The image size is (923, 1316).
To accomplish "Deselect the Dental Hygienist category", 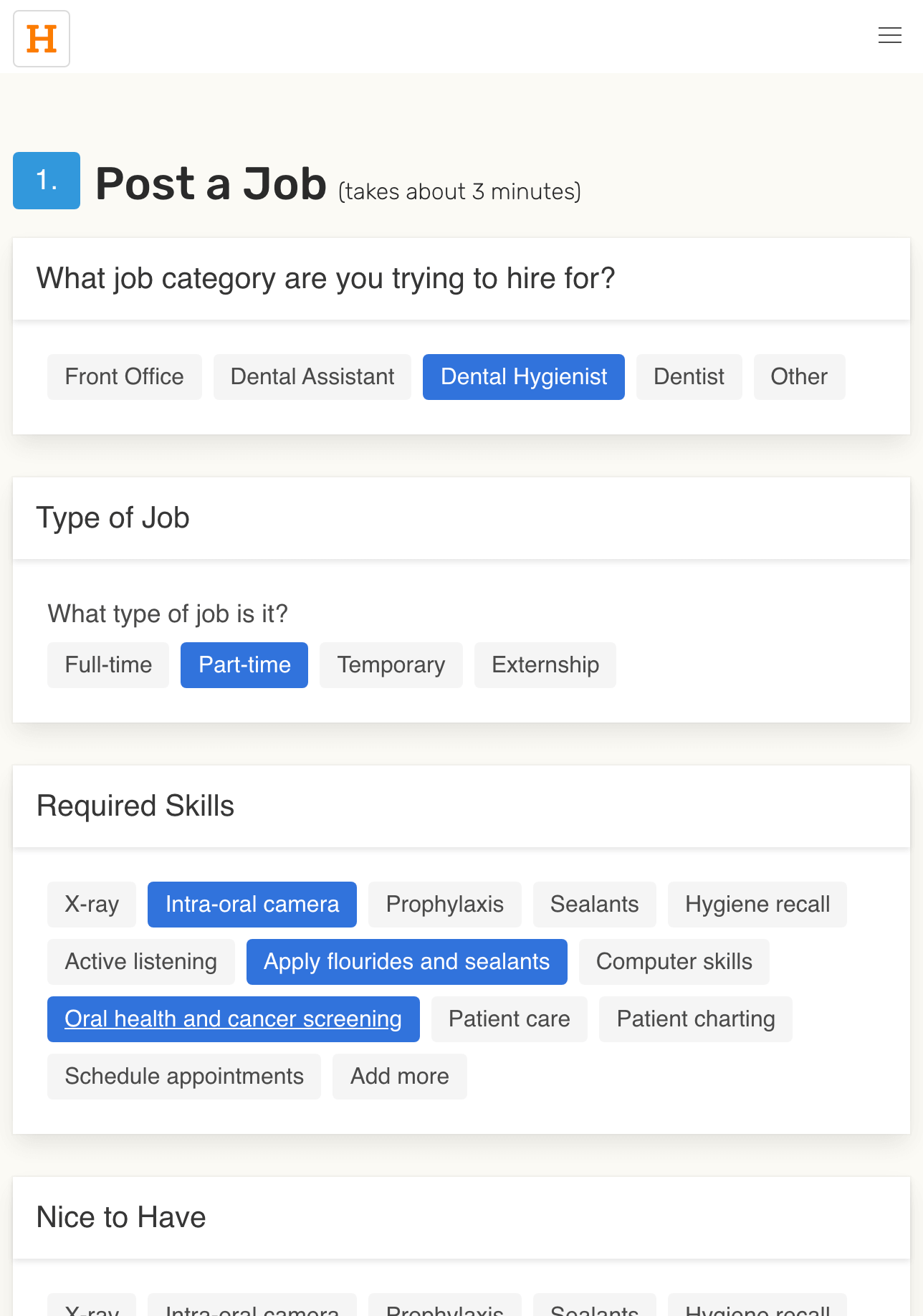I will click(524, 377).
